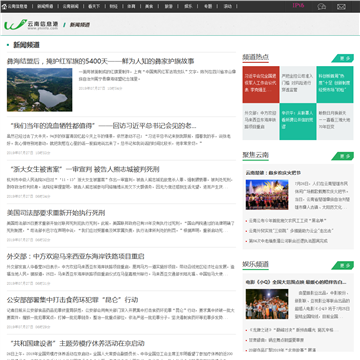Screen dimensions: 360x360
Task: Click the 新闻频道 section heading
Action: [x=26, y=45]
